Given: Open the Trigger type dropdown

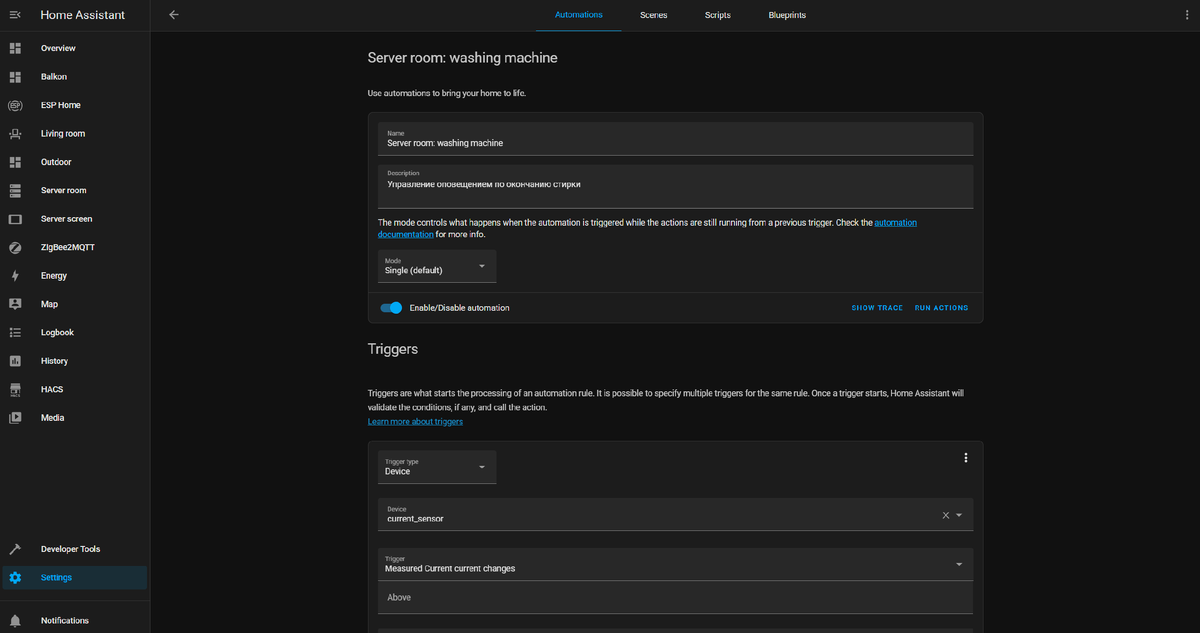Looking at the screenshot, I should (437, 467).
